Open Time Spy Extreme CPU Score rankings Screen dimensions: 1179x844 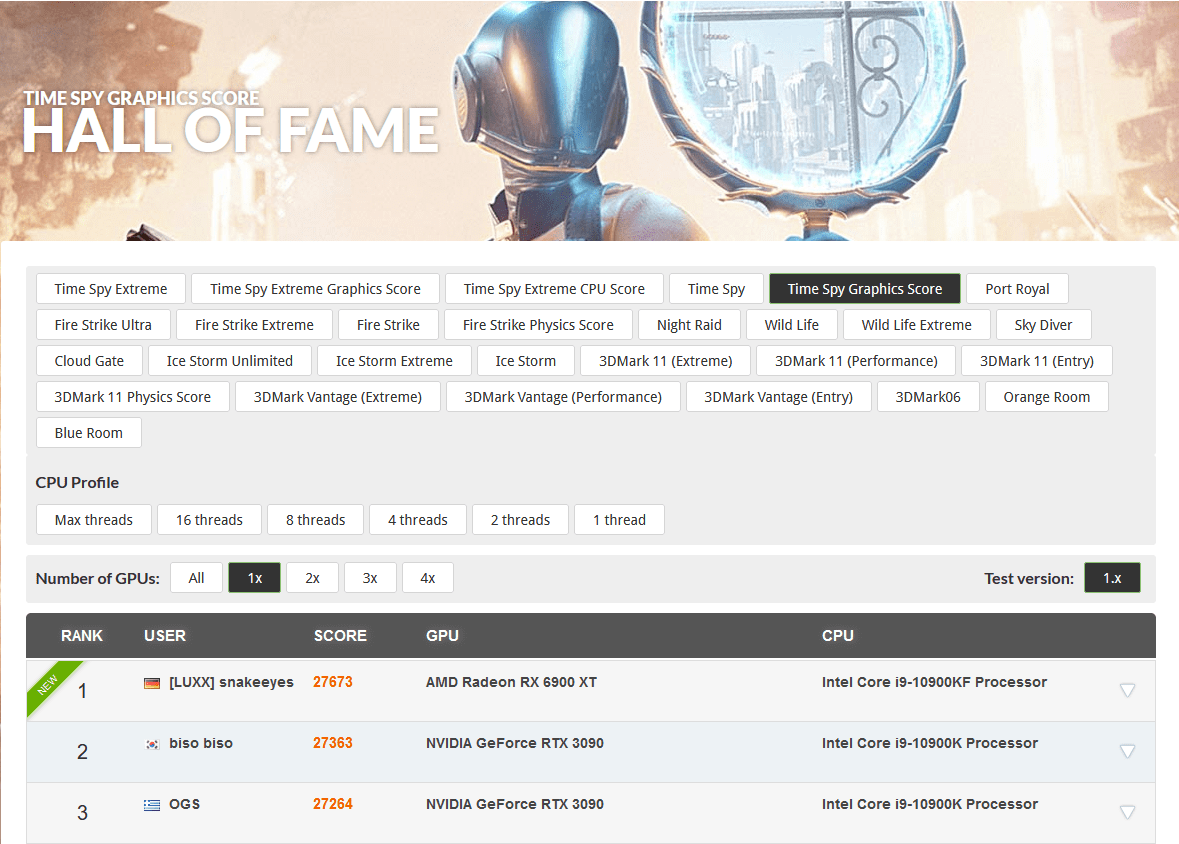pyautogui.click(x=554, y=289)
